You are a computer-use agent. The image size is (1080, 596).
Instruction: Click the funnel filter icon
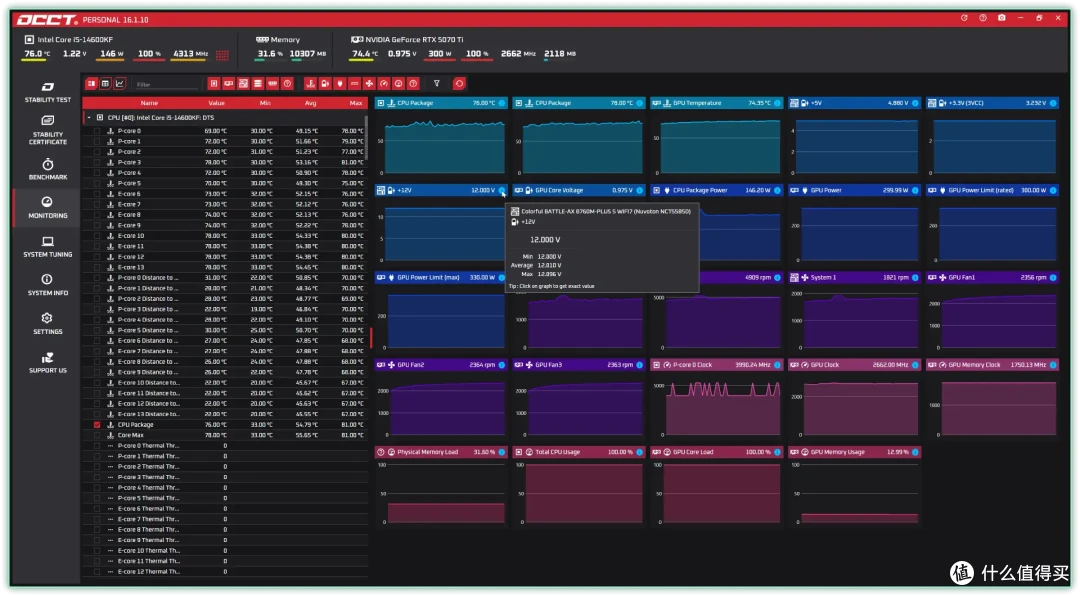[x=437, y=83]
